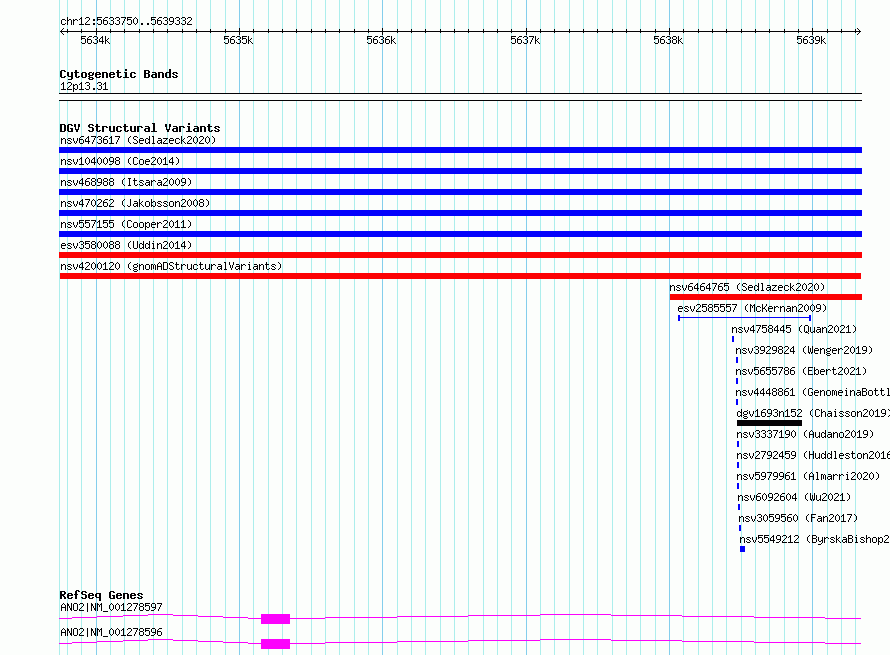Viewport: 890px width, 655px height.
Task: Click the 5636k ruler tick label
Action: [381, 40]
